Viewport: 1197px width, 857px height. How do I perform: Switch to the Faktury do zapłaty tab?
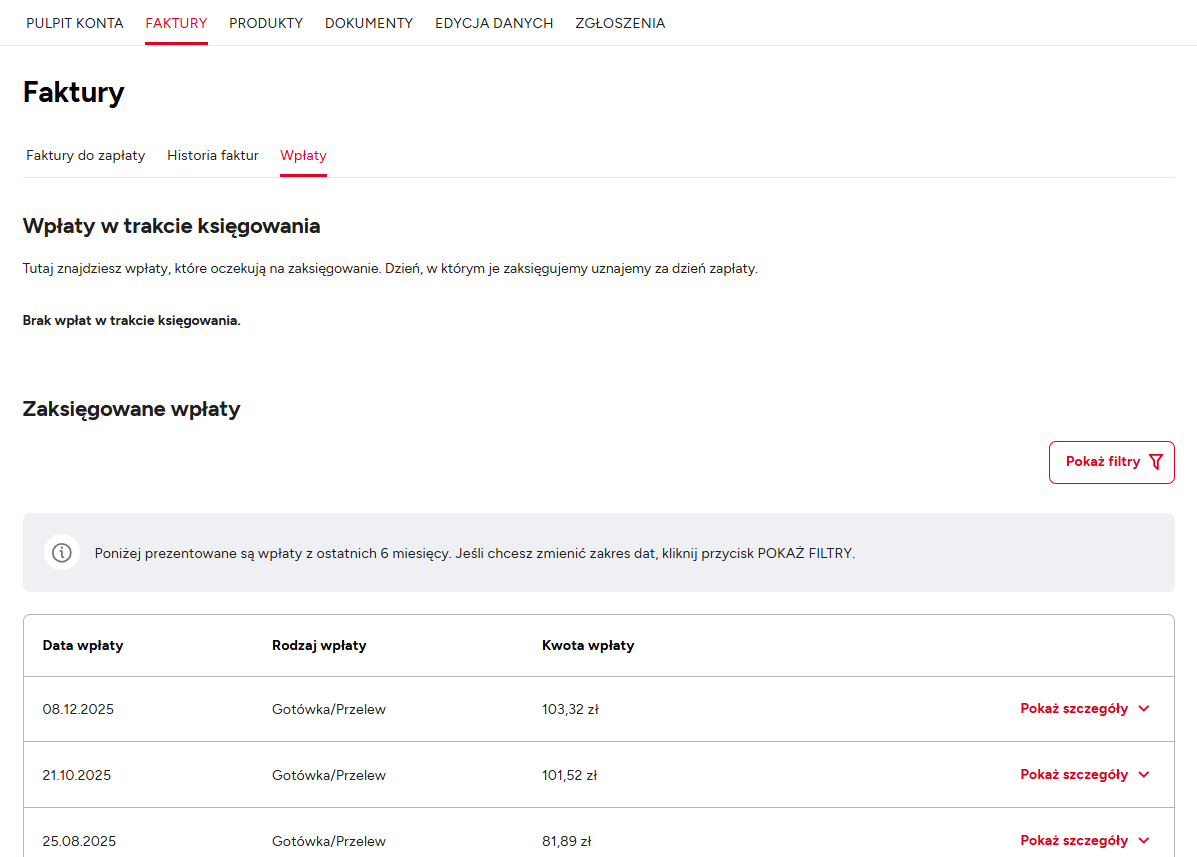[86, 156]
